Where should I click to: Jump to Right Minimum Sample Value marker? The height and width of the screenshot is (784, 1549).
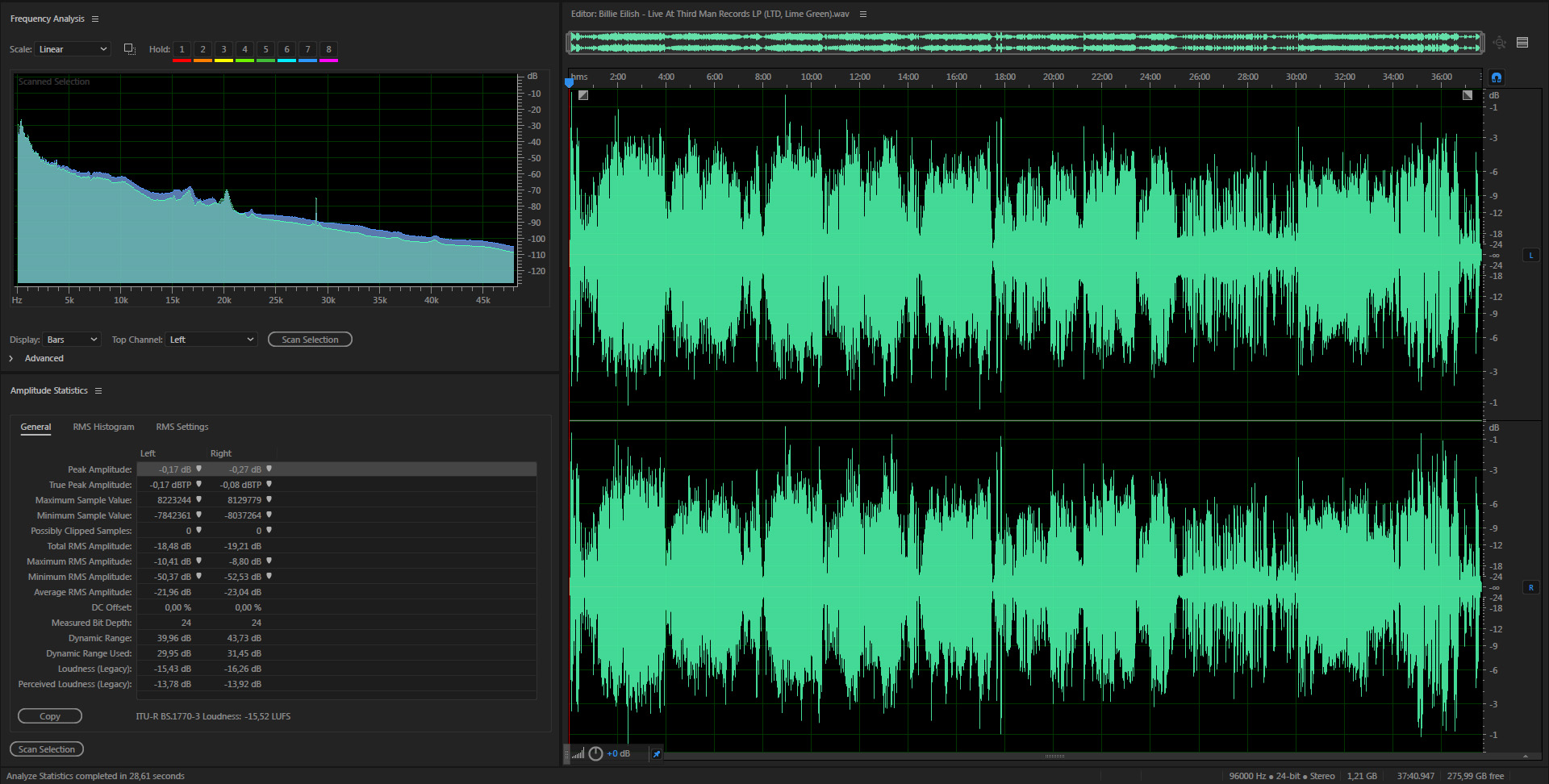tap(269, 515)
